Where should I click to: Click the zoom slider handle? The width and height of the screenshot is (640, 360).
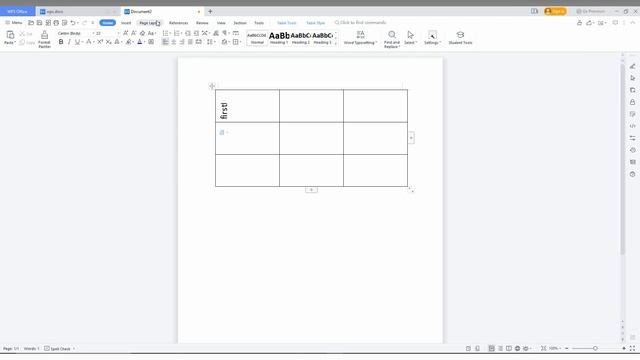click(595, 348)
